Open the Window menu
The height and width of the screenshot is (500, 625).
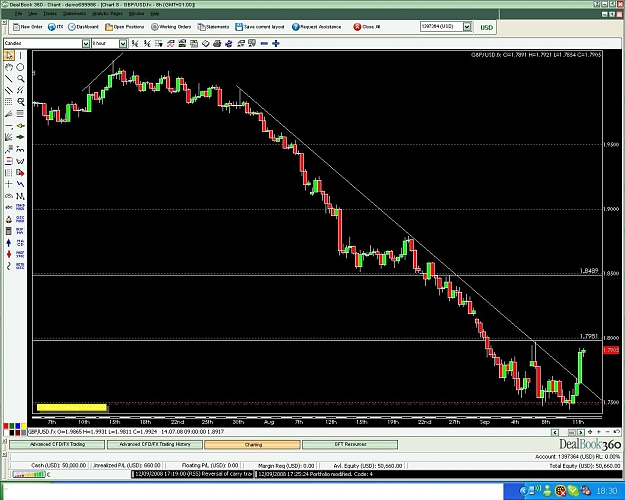coord(136,14)
